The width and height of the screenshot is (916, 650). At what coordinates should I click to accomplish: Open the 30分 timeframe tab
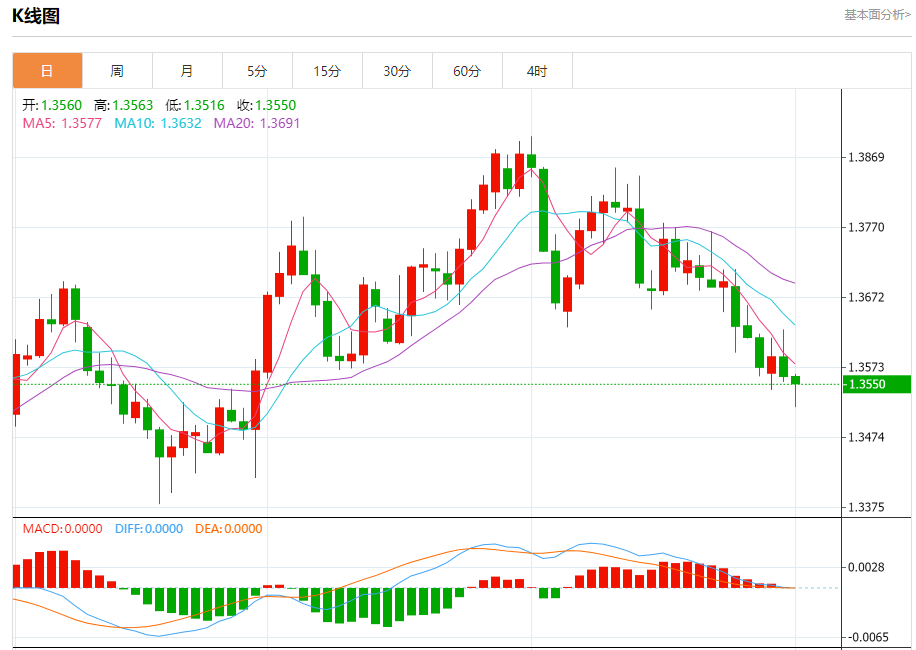point(398,71)
